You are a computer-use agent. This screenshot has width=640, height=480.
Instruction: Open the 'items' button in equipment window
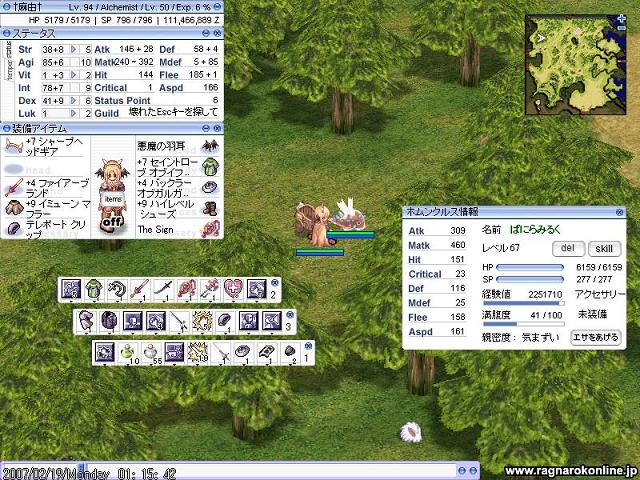(113, 199)
